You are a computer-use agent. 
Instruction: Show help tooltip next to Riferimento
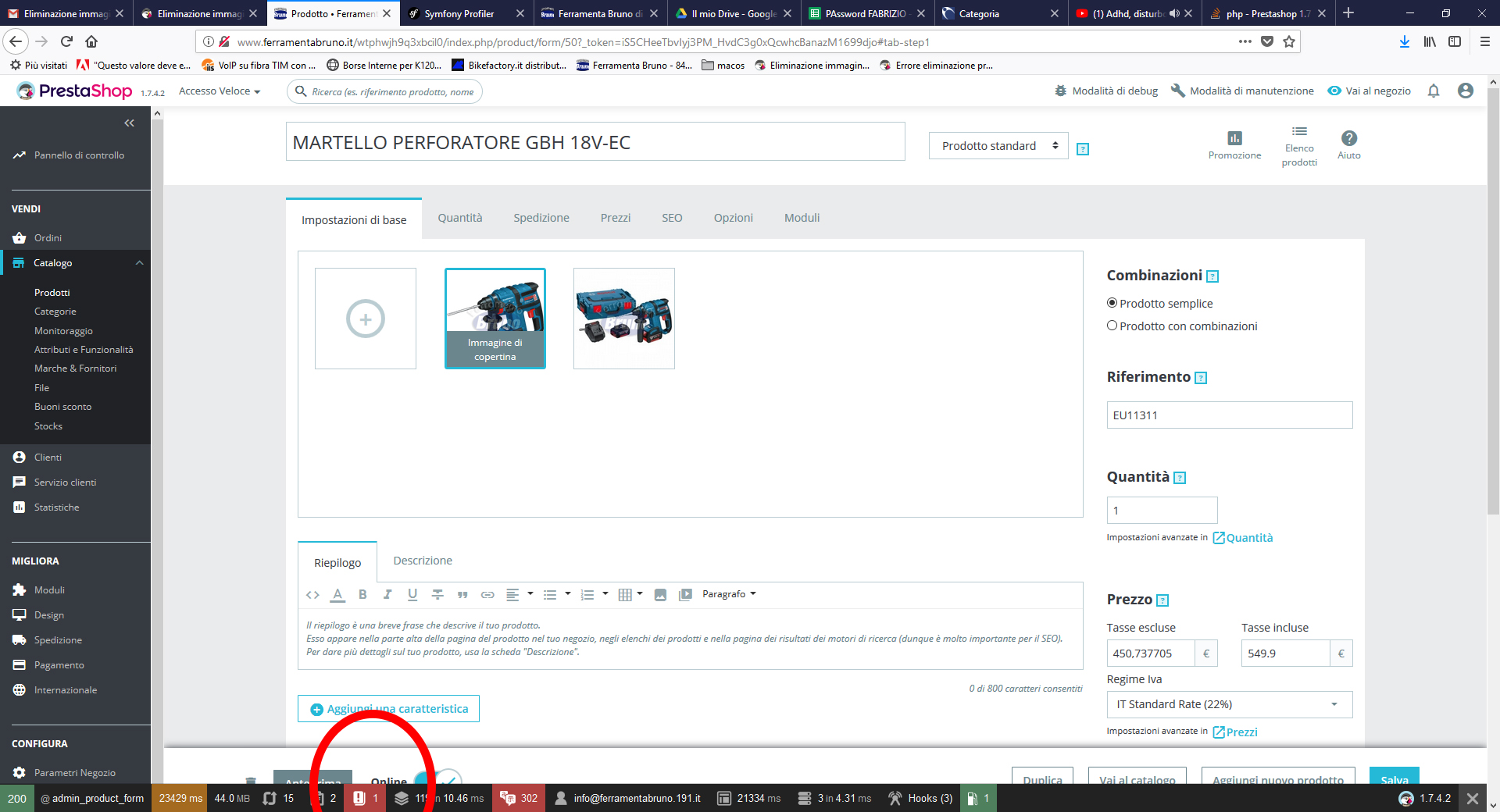(1201, 378)
